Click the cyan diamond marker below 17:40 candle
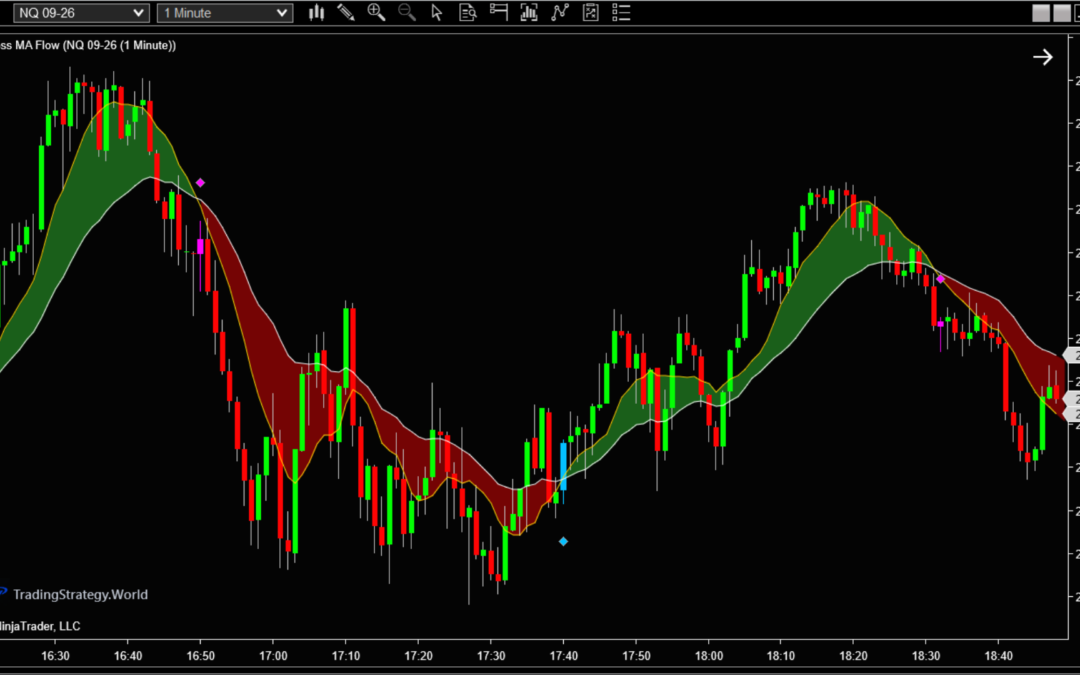The image size is (1080, 675). point(563,541)
